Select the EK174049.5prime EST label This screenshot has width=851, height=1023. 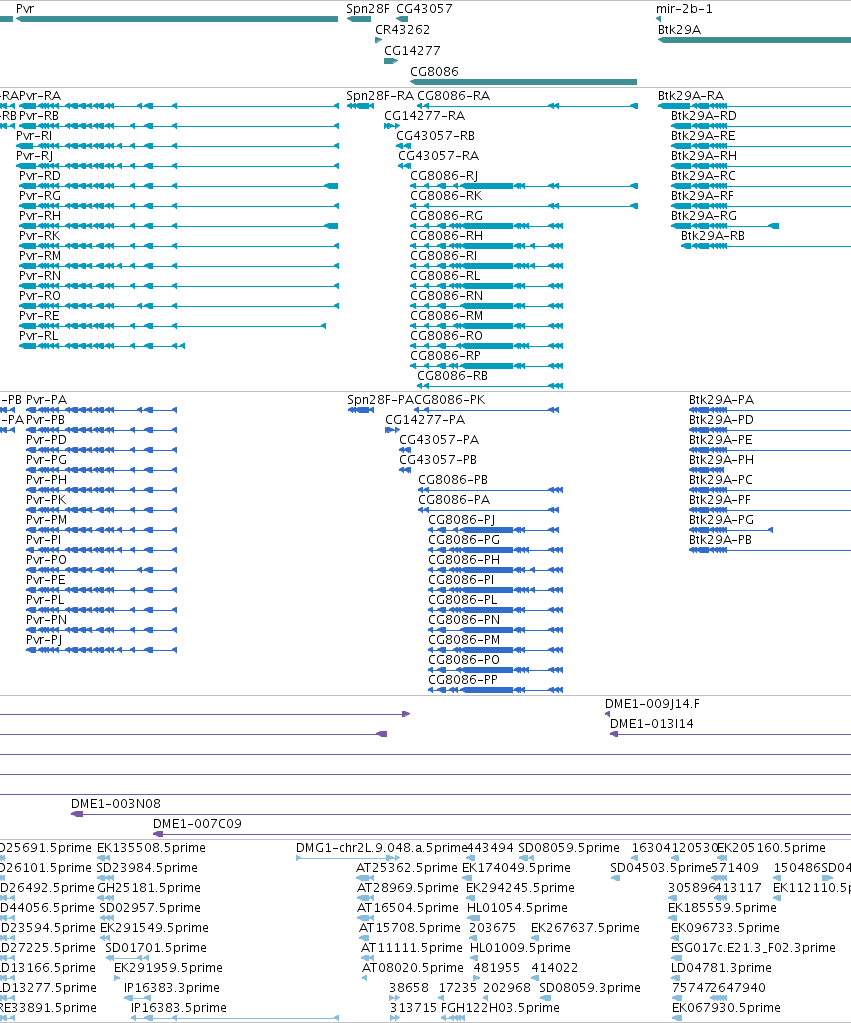pos(517,868)
